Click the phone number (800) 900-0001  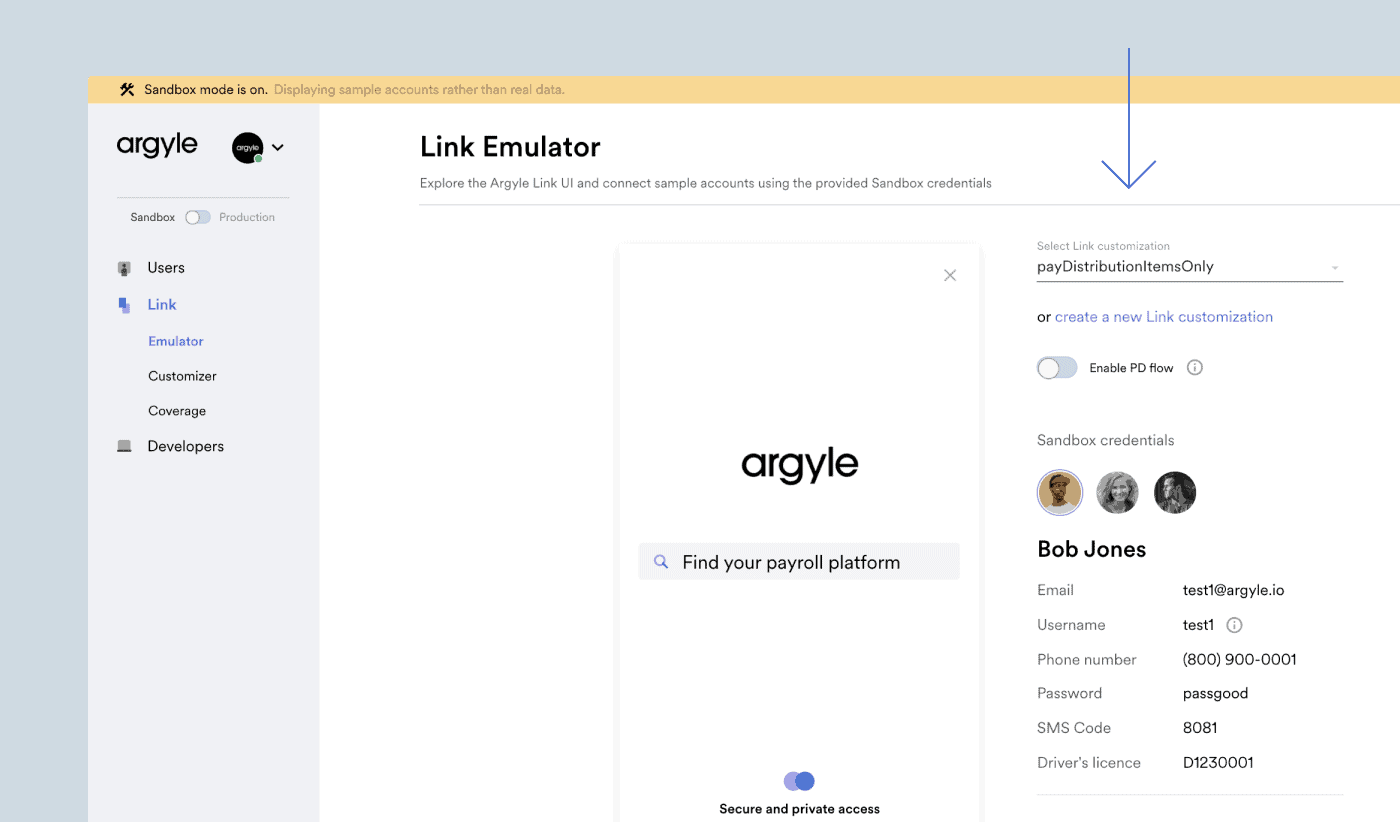click(1239, 659)
